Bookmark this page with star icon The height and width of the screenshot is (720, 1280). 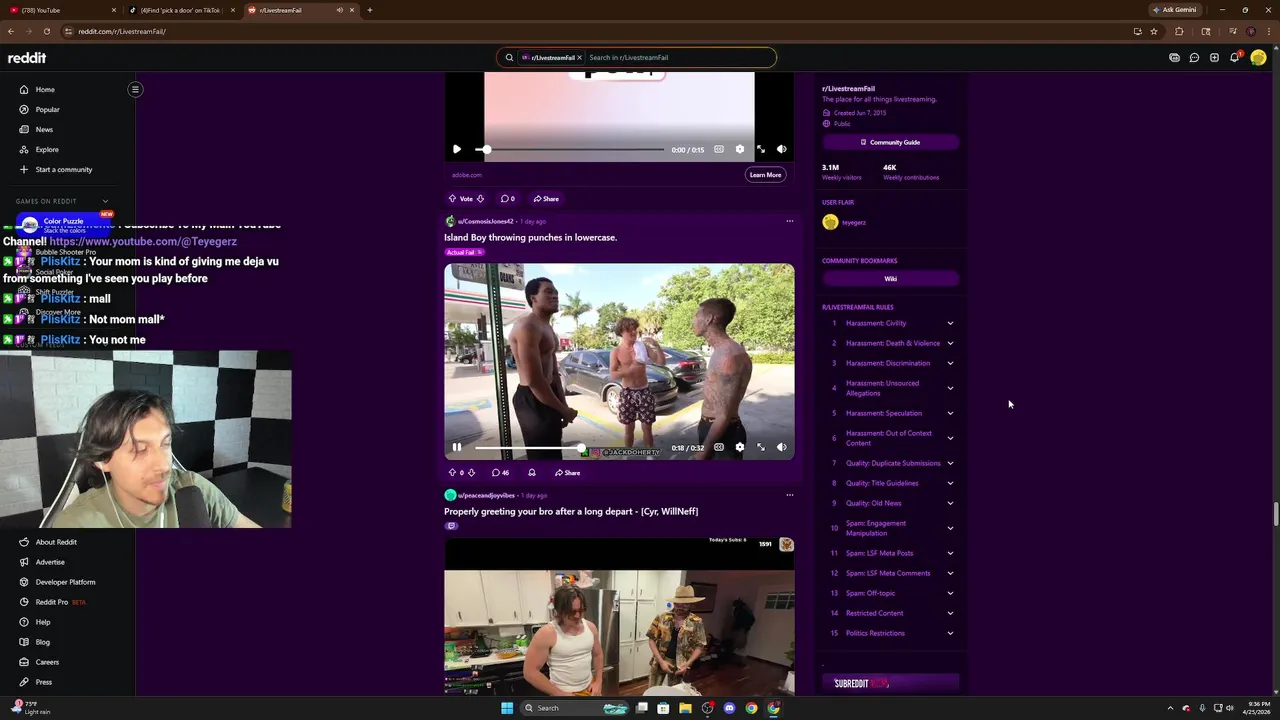coord(1154,31)
